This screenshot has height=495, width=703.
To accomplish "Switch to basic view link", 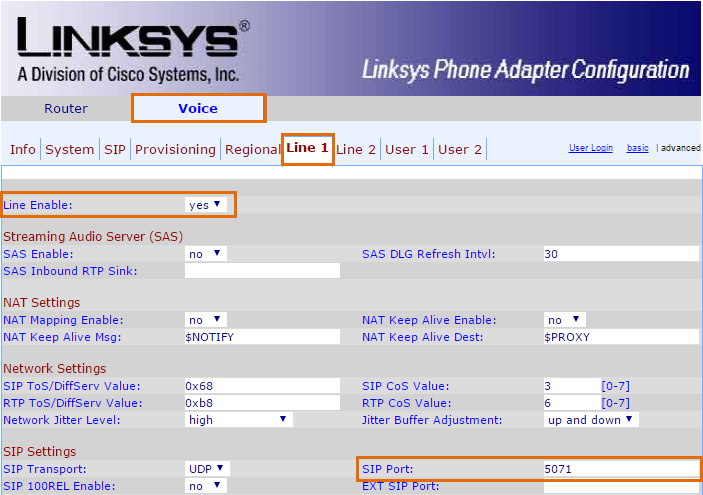I will 638,148.
